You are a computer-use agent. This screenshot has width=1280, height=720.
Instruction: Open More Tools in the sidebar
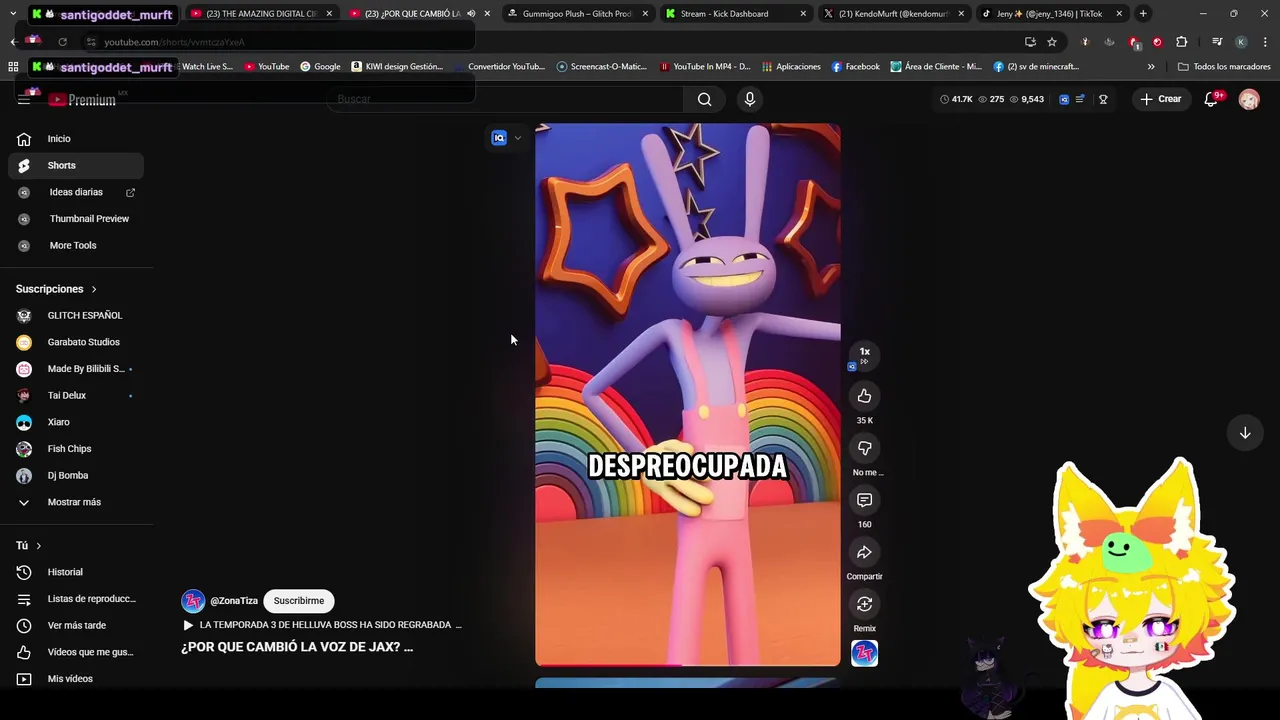point(76,245)
